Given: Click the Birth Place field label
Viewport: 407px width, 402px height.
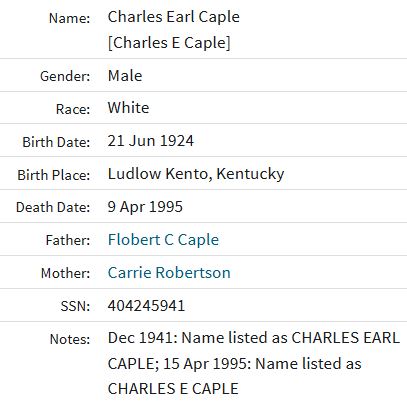Looking at the screenshot, I should coord(54,175).
